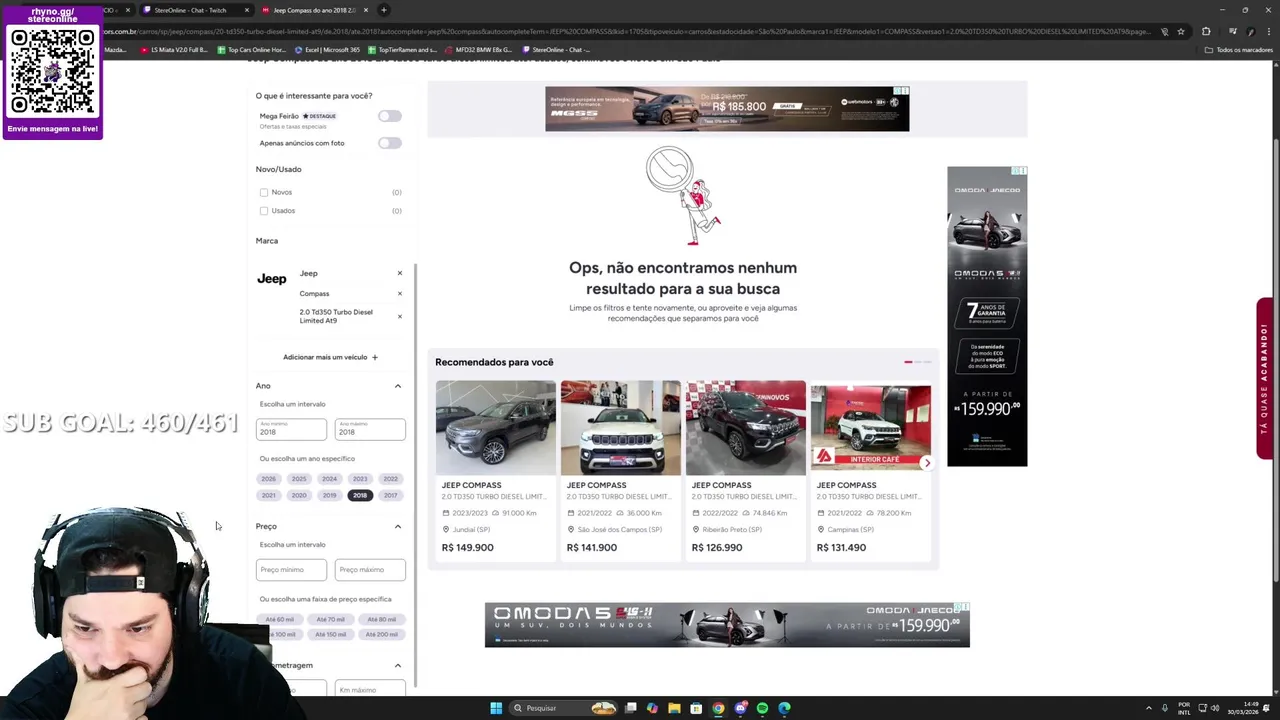
Task: Open Copilot from the taskbar
Action: (653, 708)
